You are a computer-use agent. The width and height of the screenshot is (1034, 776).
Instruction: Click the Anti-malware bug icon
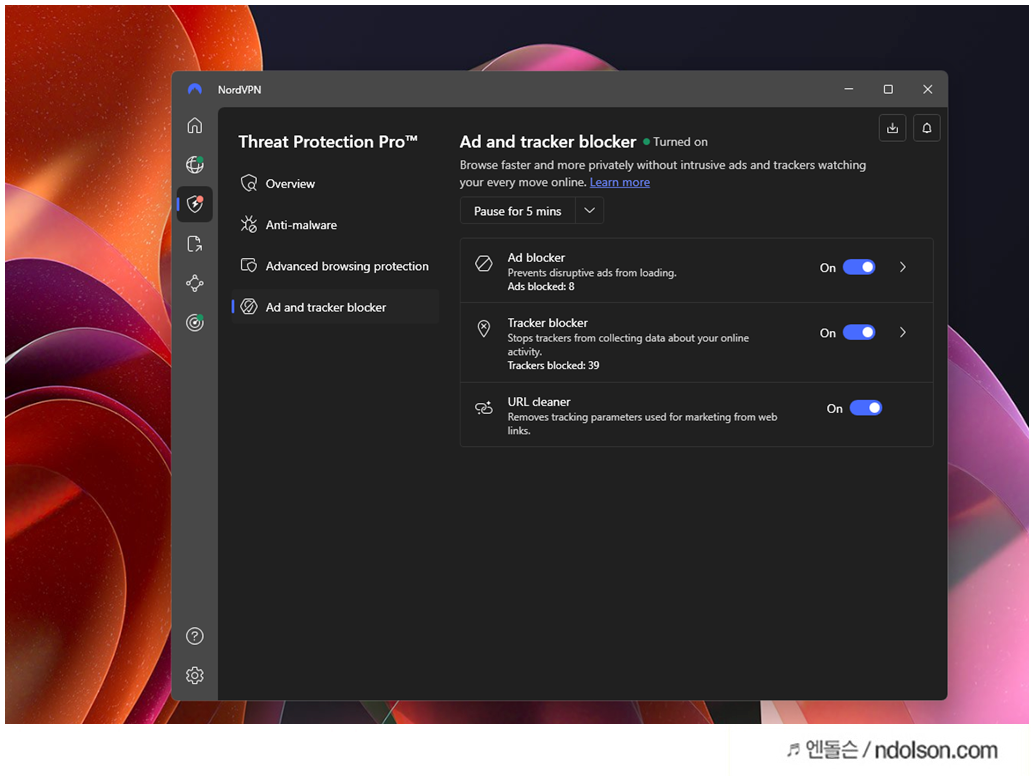click(249, 224)
